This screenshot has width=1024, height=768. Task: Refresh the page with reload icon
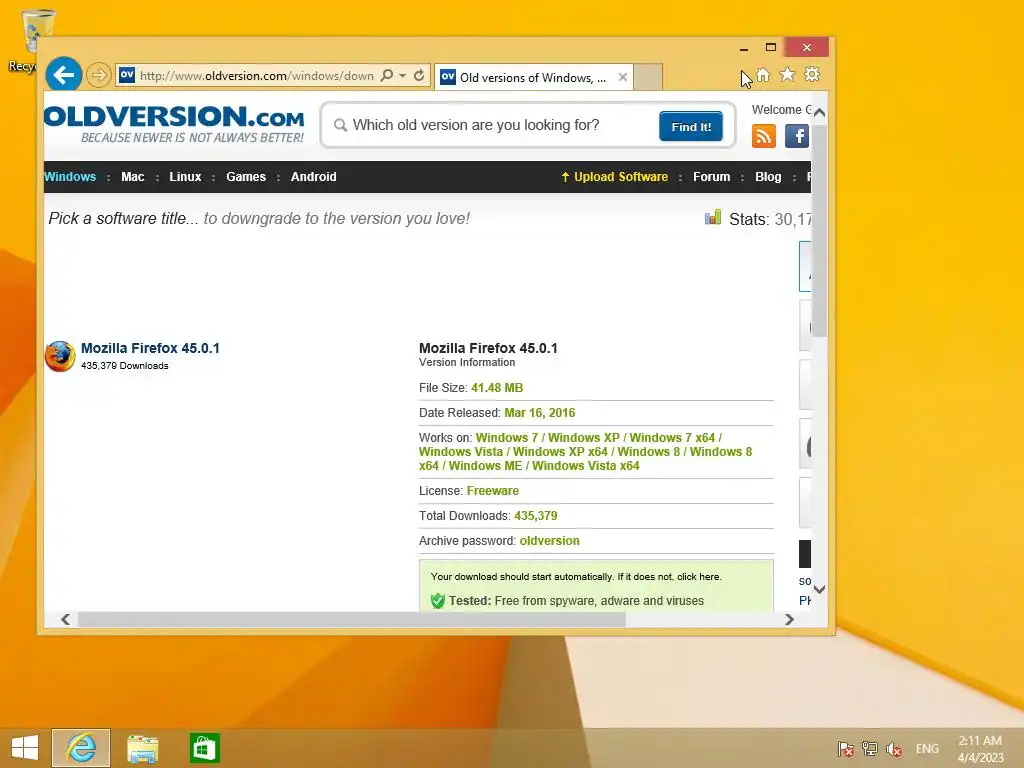(x=419, y=76)
